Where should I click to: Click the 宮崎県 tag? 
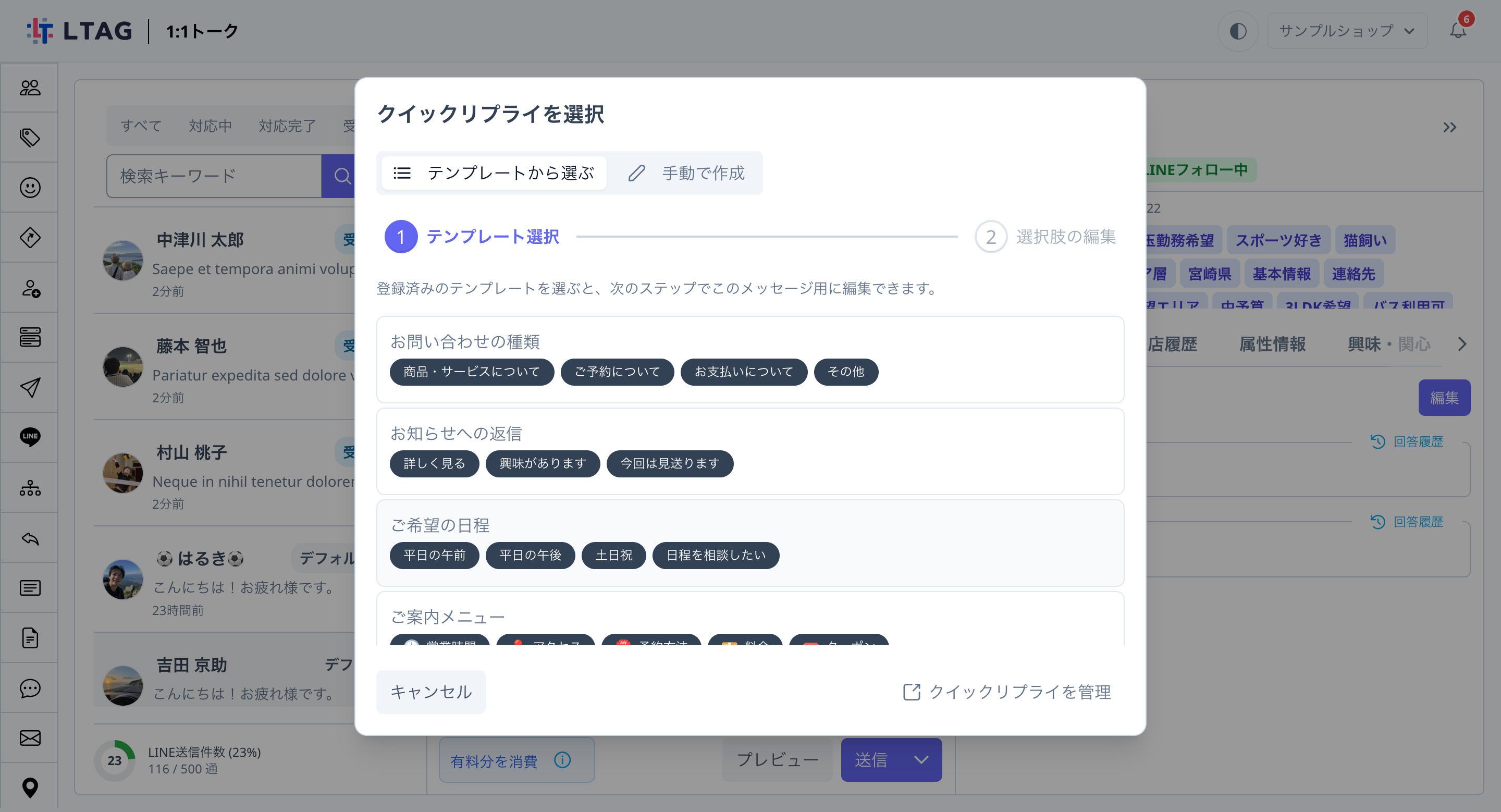point(1210,273)
